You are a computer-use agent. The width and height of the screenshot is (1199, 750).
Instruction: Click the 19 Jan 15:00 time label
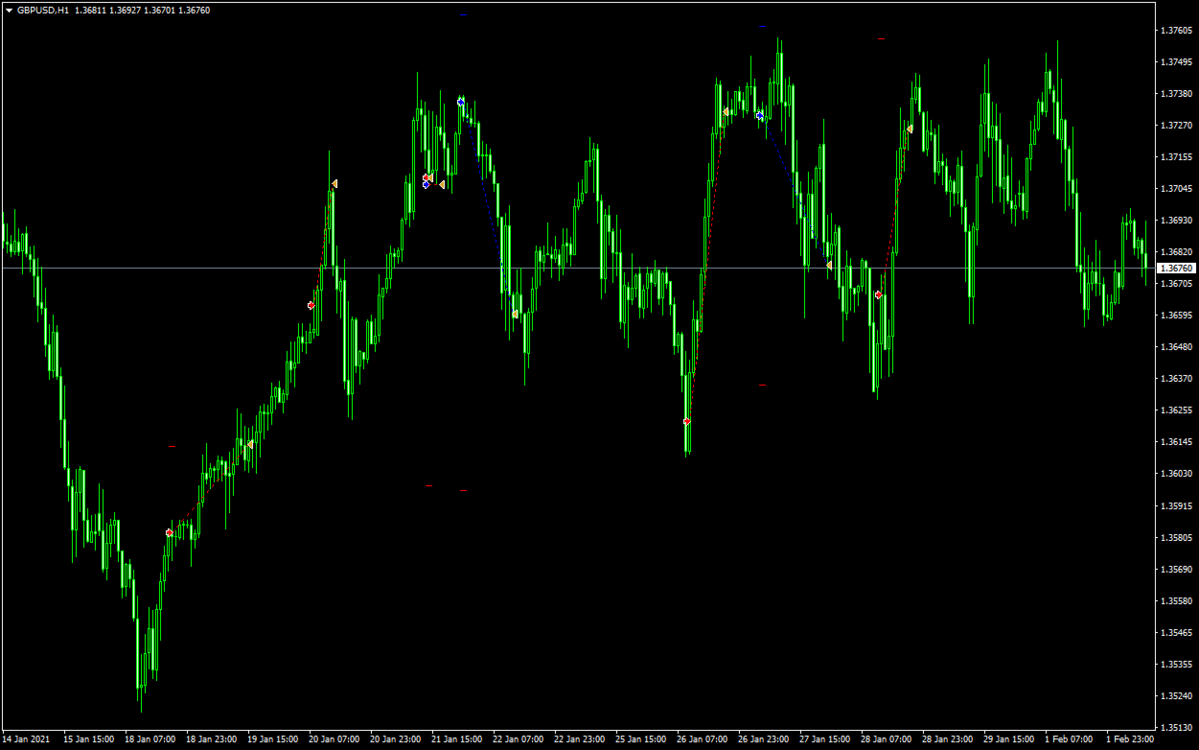pyautogui.click(x=273, y=739)
